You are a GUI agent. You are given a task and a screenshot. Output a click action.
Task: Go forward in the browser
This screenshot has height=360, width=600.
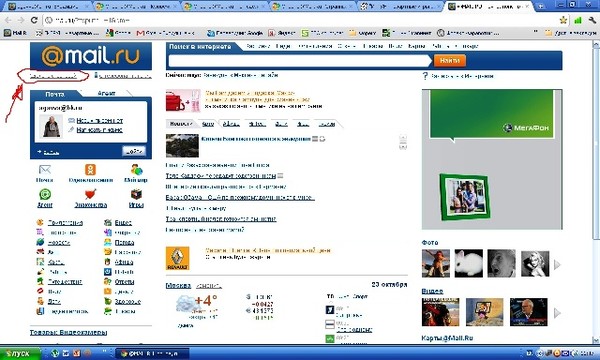click(21, 20)
